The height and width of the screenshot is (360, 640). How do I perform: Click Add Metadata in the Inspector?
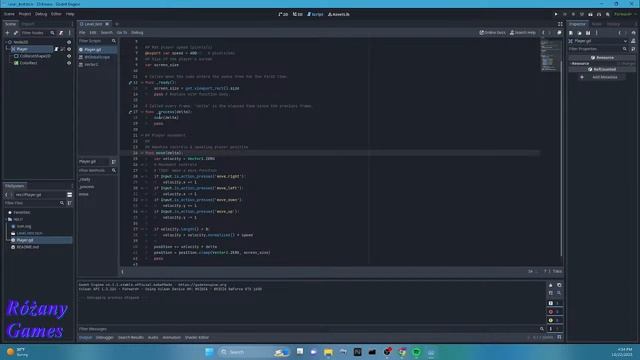click(x=602, y=77)
